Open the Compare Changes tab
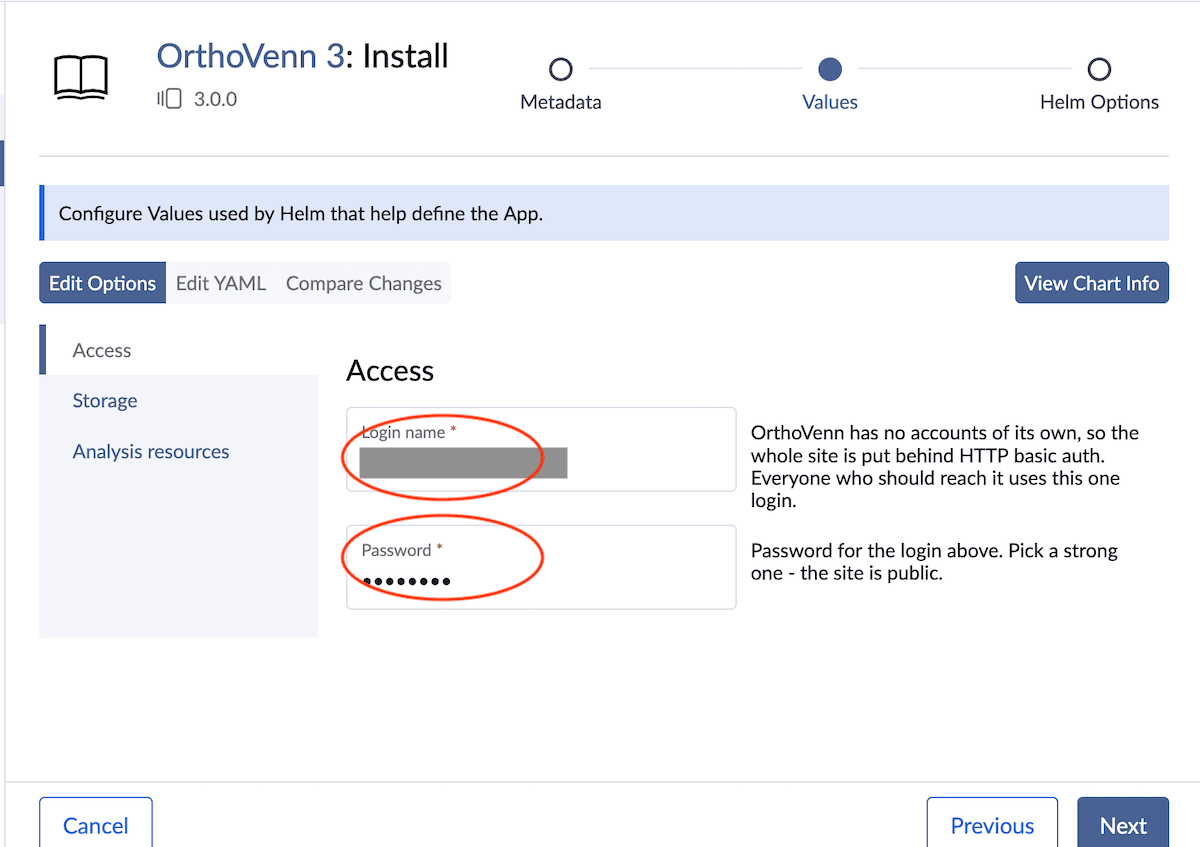1200x847 pixels. pos(364,283)
